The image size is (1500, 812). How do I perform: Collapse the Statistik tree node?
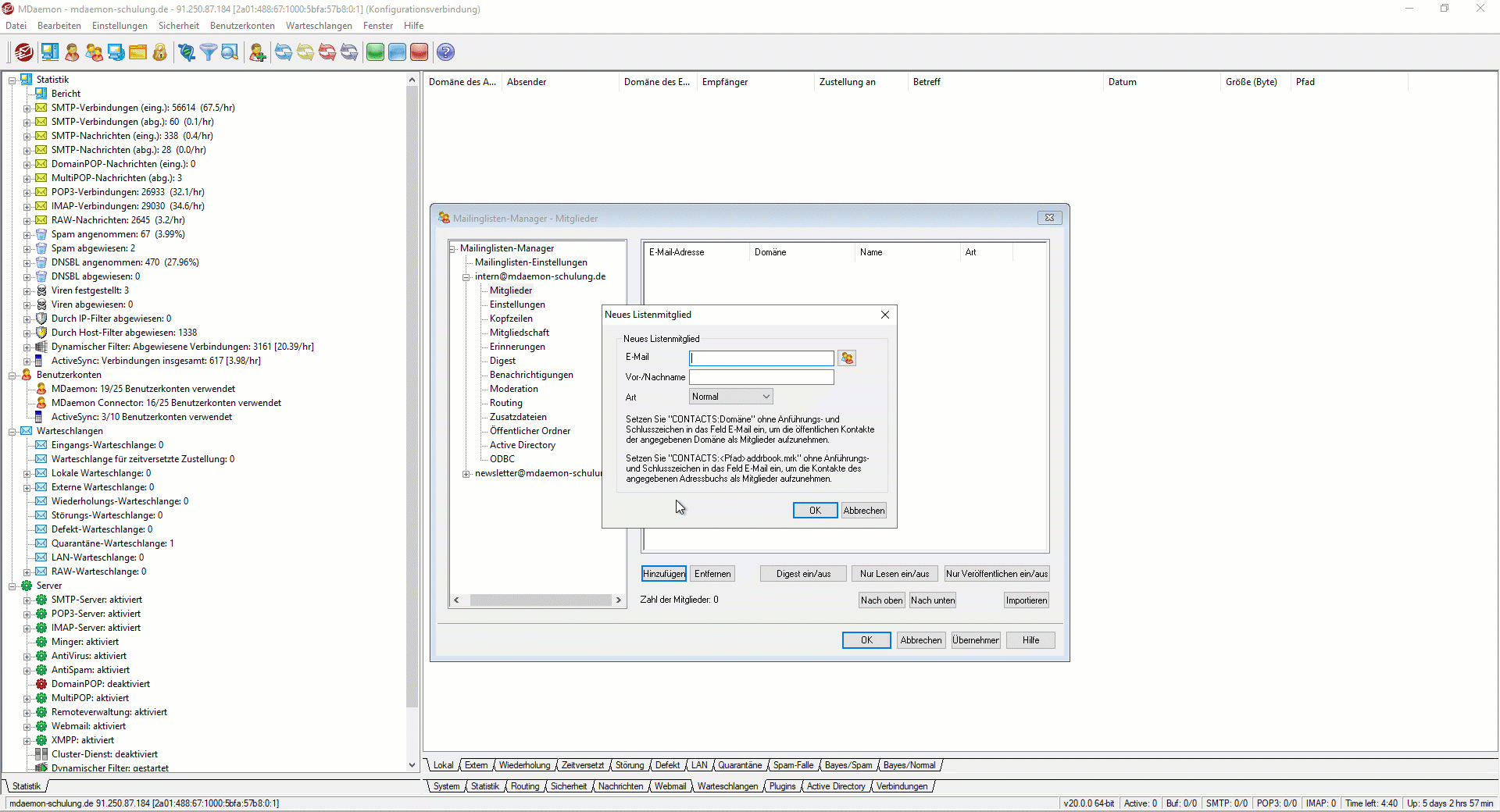point(12,80)
